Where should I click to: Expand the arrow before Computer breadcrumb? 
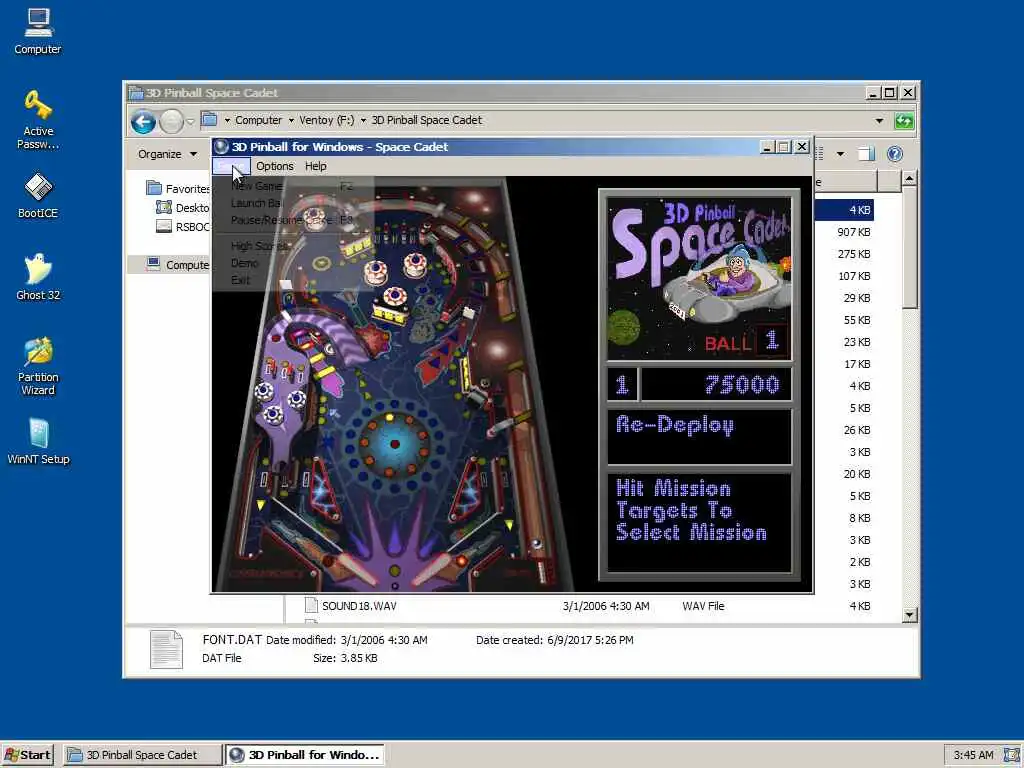[227, 120]
